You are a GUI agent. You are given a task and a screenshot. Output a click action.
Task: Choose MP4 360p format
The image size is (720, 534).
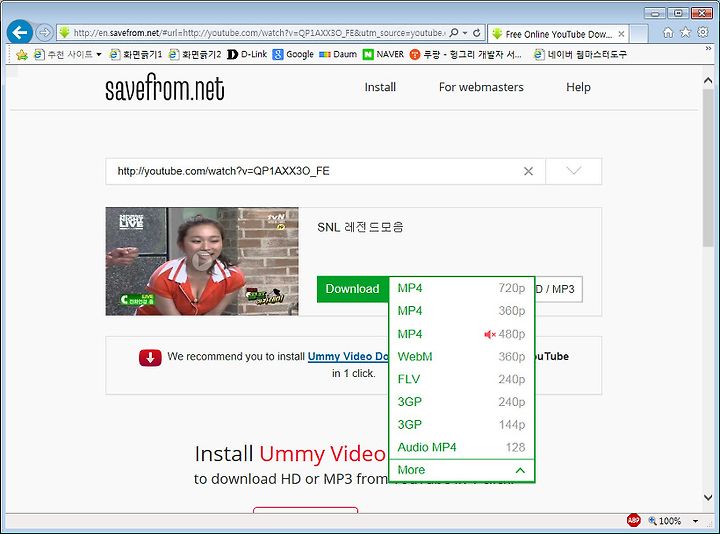tap(461, 311)
